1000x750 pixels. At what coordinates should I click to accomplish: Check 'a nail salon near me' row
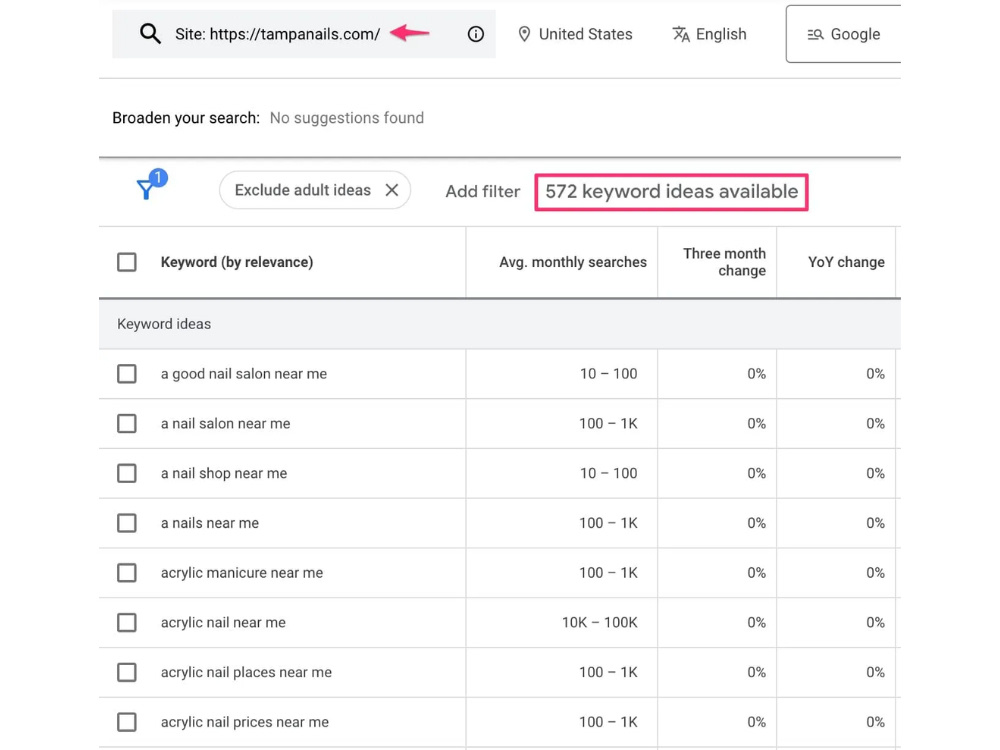pyautogui.click(x=127, y=423)
